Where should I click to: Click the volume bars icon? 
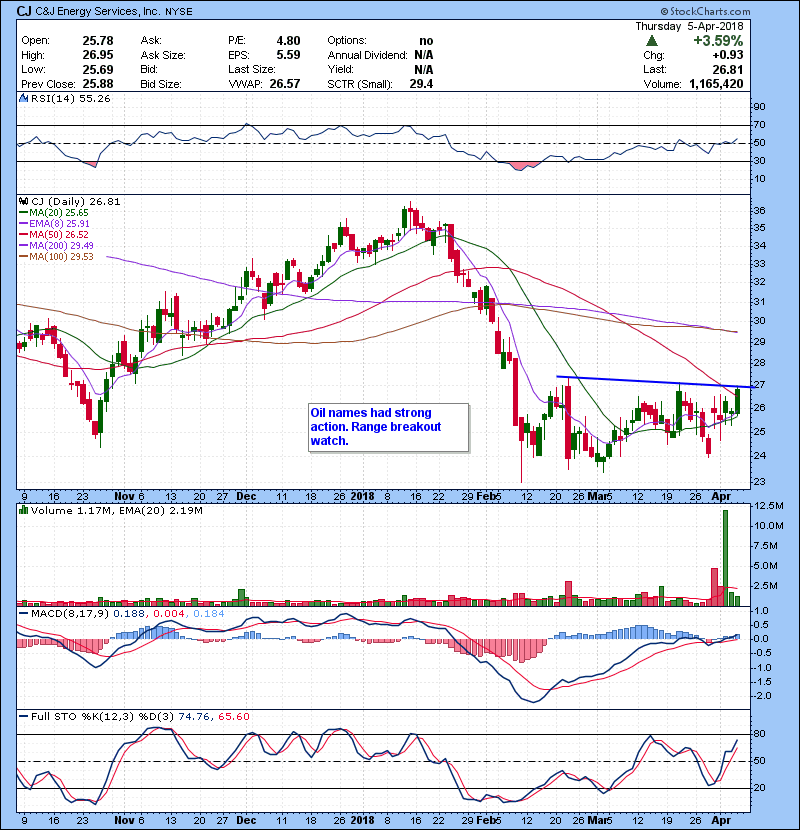(23, 510)
